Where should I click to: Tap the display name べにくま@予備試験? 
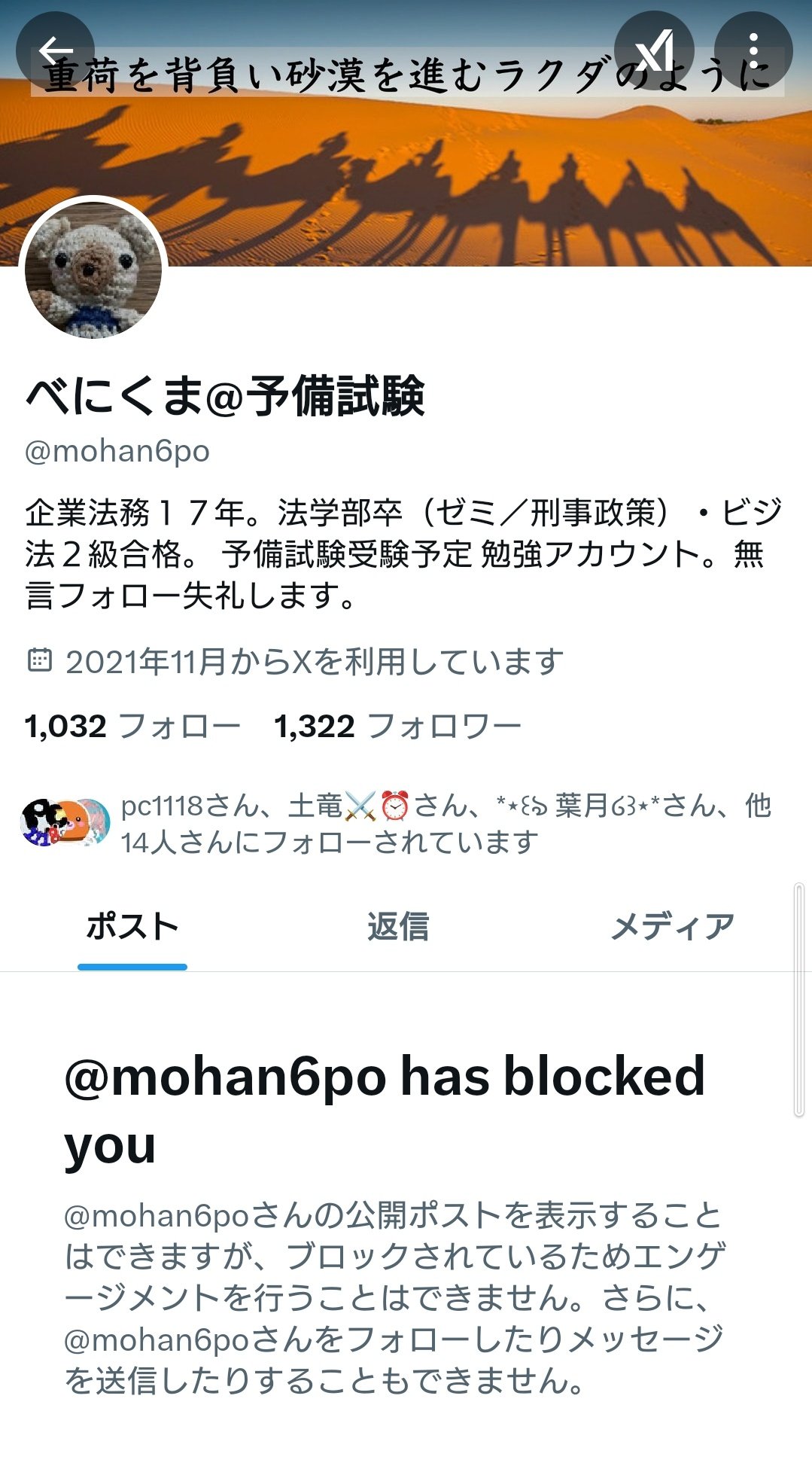tap(225, 395)
